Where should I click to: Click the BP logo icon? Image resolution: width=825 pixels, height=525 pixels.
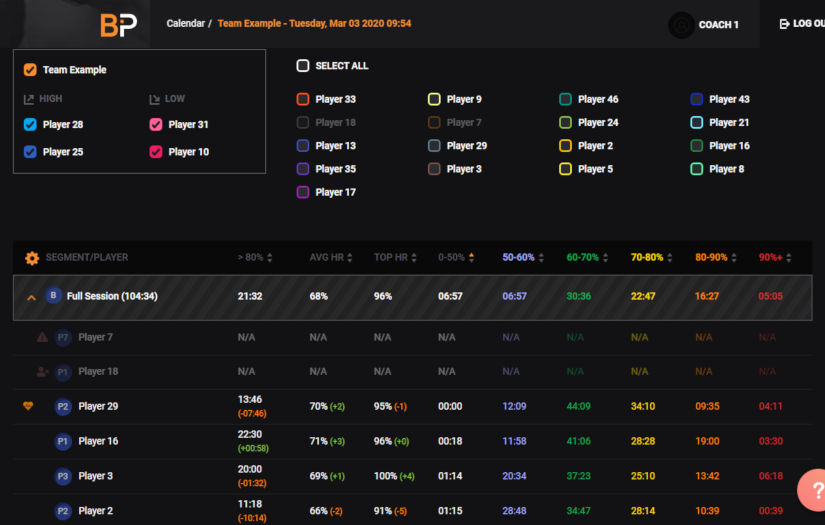119,24
